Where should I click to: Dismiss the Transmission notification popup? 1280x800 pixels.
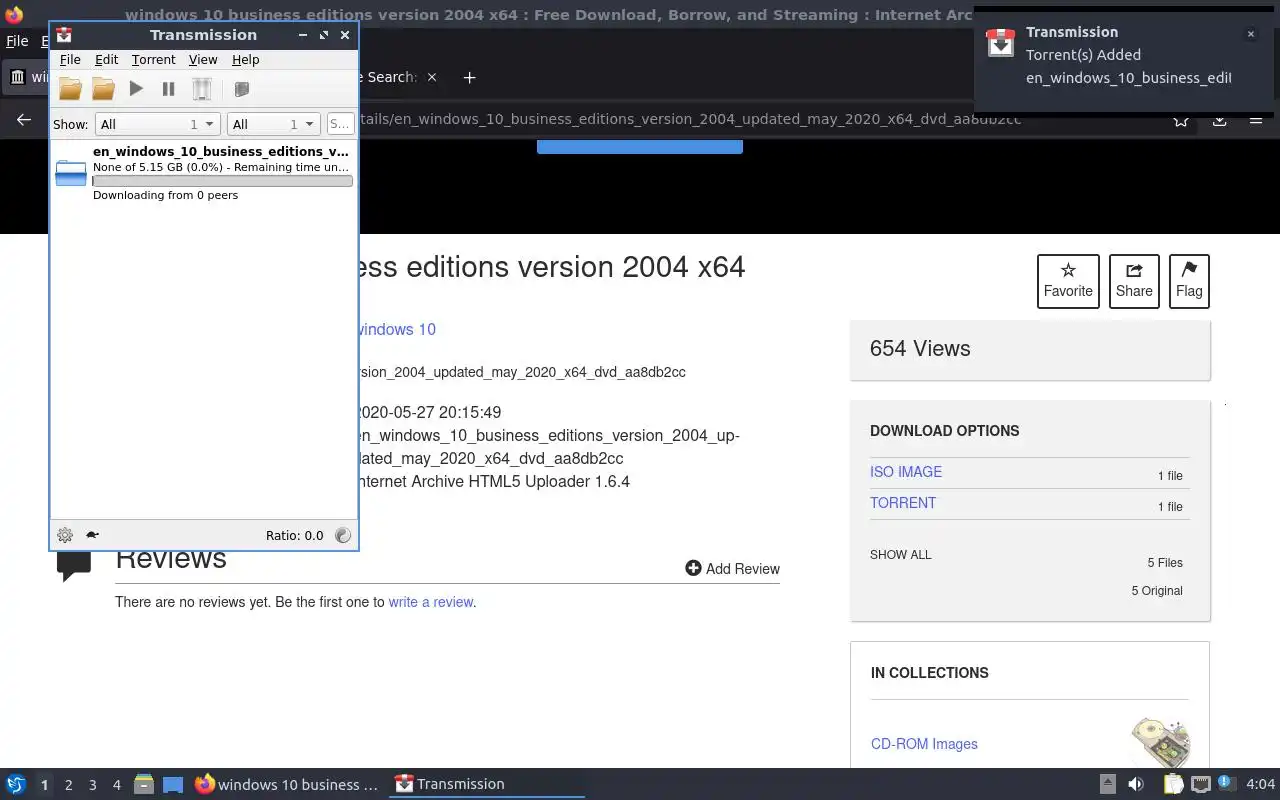(1250, 34)
